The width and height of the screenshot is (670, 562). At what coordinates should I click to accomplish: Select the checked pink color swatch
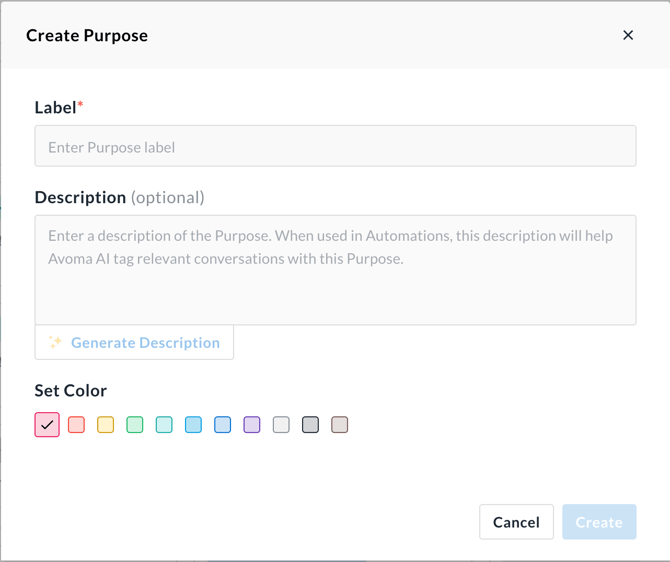click(x=47, y=425)
